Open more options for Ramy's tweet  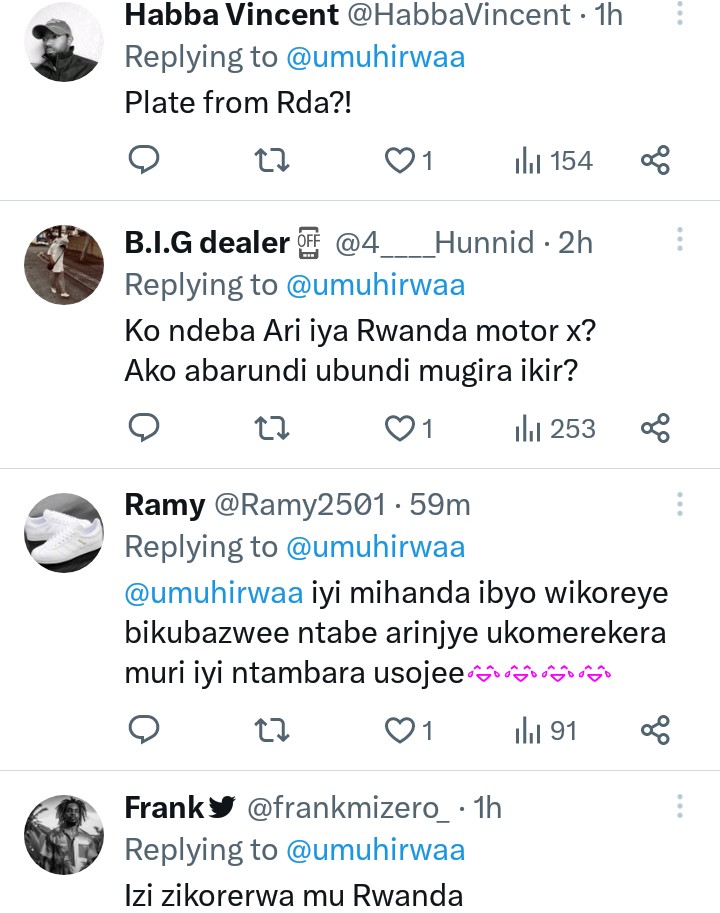pyautogui.click(x=680, y=503)
